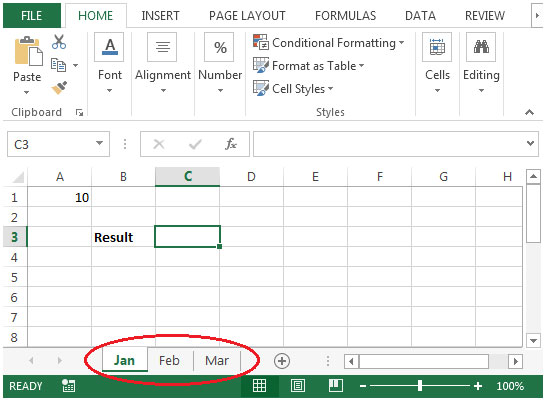Click the Paste clipboard icon
This screenshot has height=400, width=546.
(28, 52)
